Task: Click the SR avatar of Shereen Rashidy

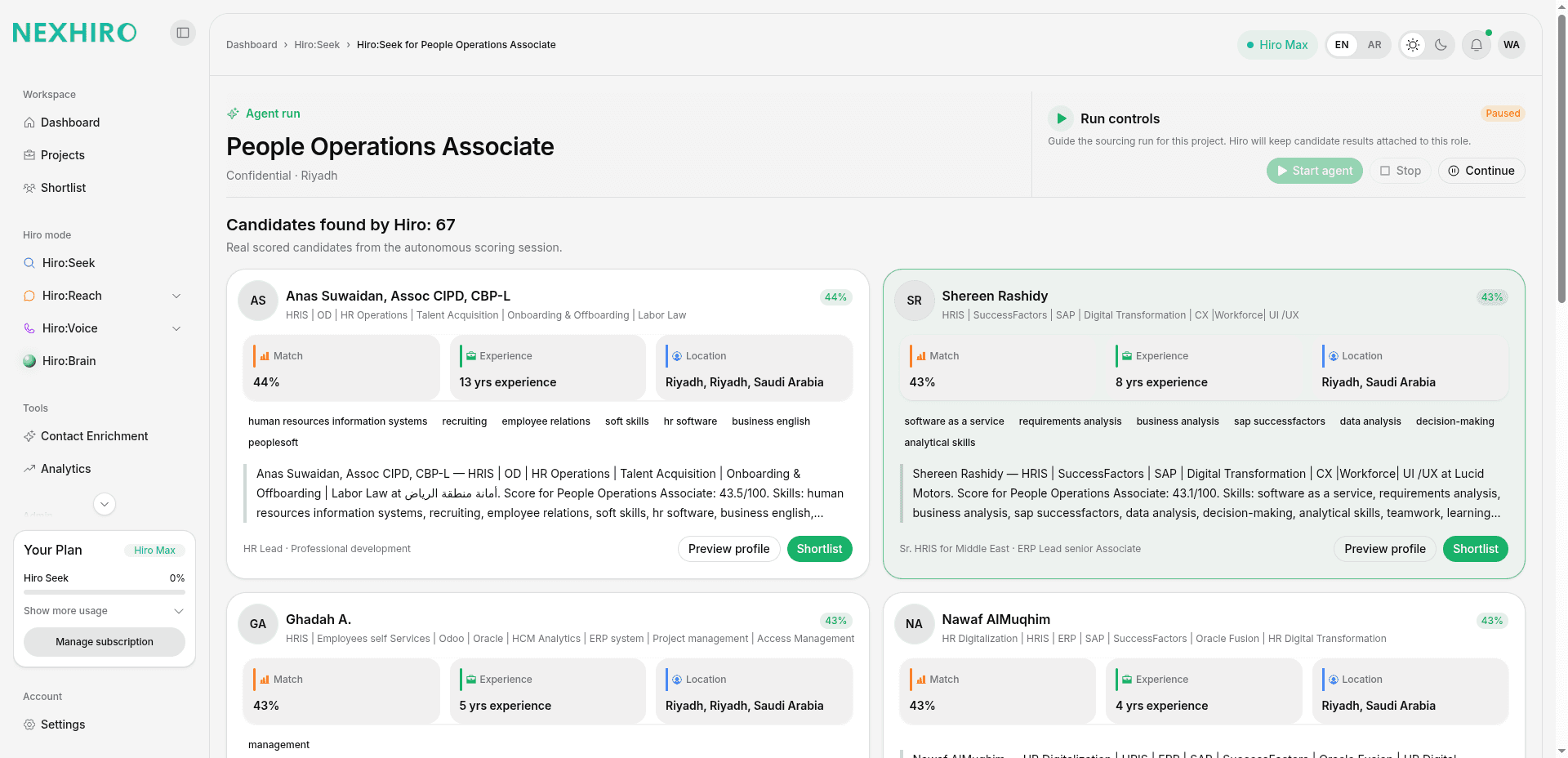Action: tap(915, 301)
